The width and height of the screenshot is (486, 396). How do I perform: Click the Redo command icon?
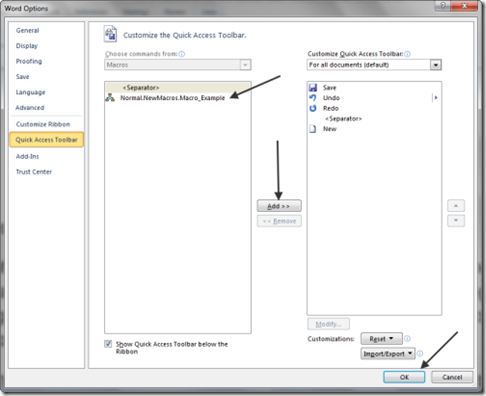313,108
